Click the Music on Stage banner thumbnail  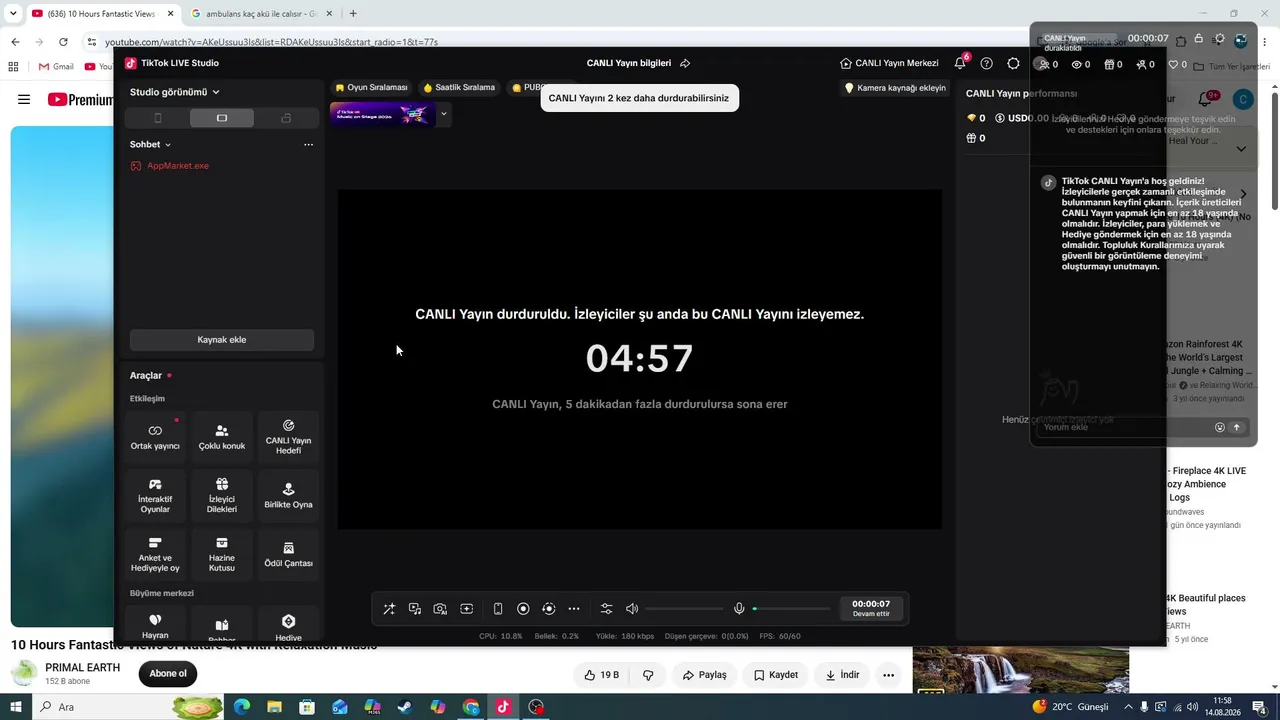383,114
